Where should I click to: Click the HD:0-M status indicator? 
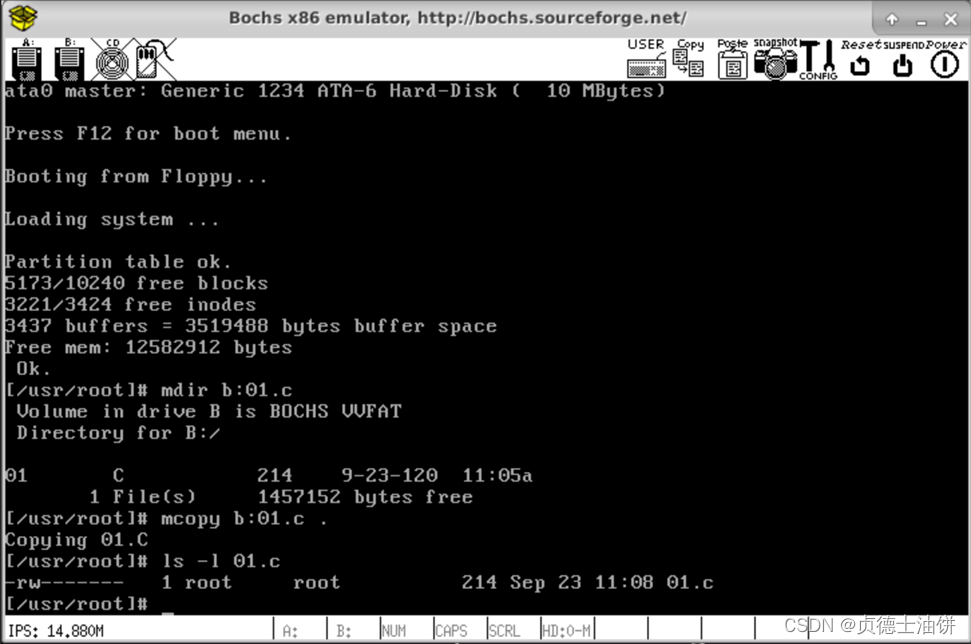567,631
